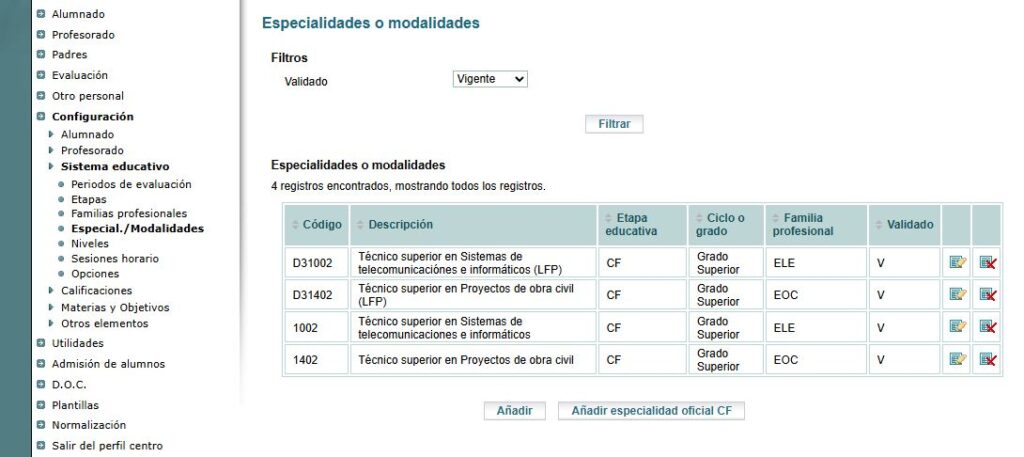Screen dimensions: 1024x457
Task: Edit the 1402 specialty record
Action: (x=957, y=359)
